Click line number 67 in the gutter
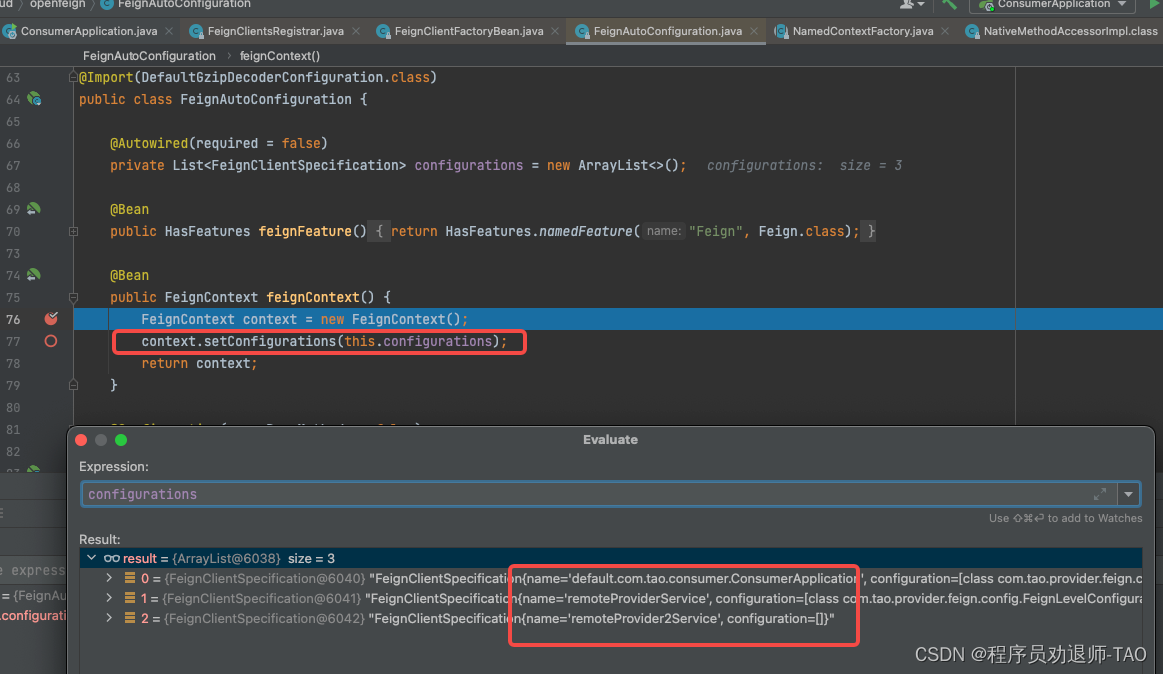Viewport: 1163px width, 674px height. tap(13, 165)
